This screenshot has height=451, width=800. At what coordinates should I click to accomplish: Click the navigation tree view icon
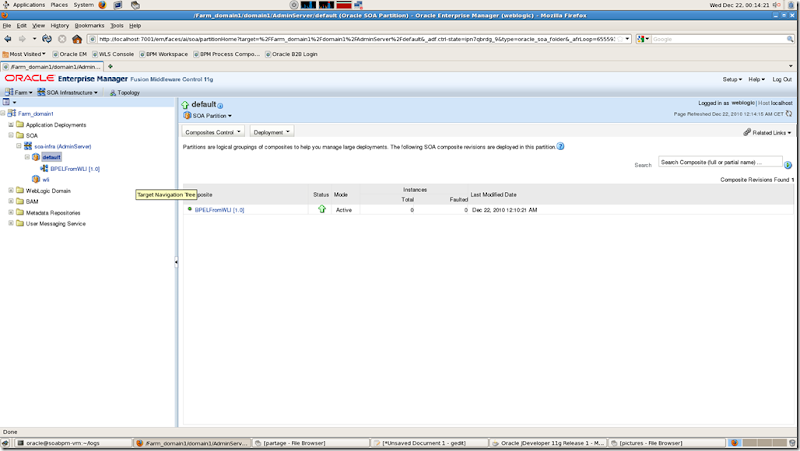point(6,102)
